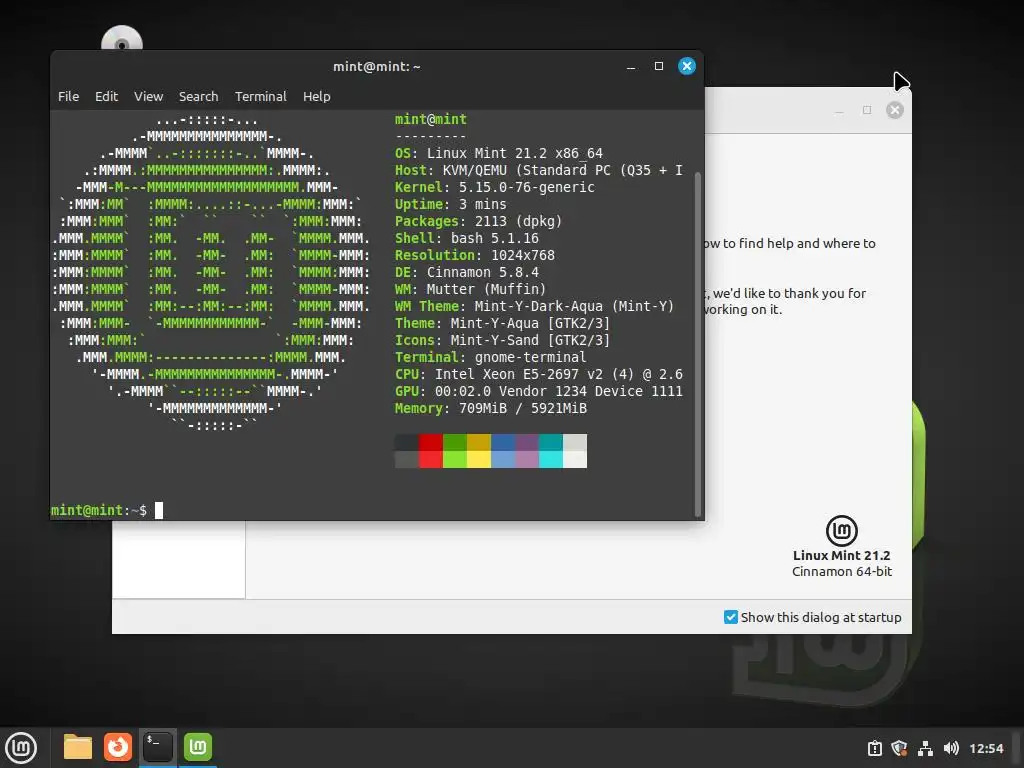This screenshot has width=1024, height=768.
Task: Open the Edit menu in terminal
Action: [x=106, y=97]
